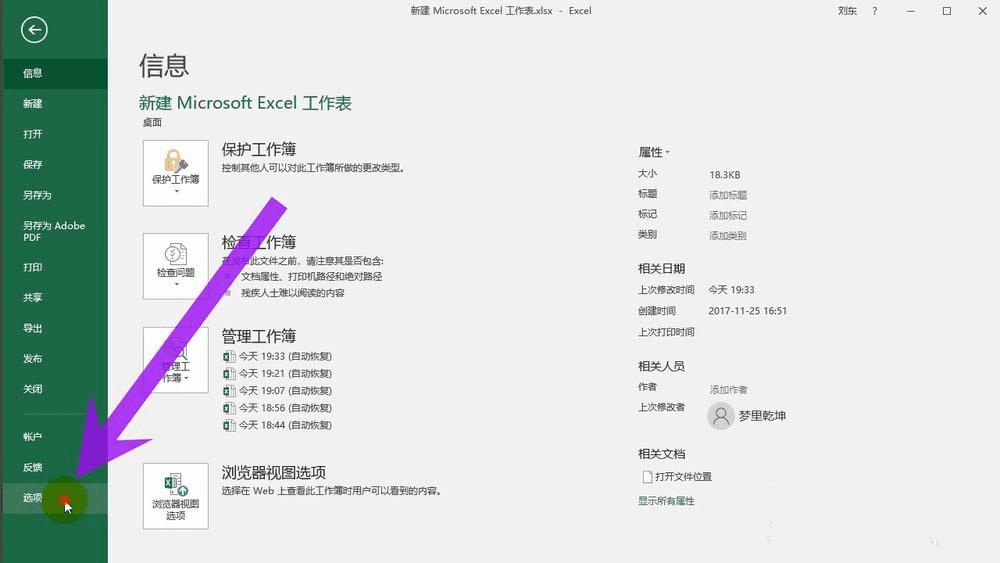Minimize the Excel window
The height and width of the screenshot is (563, 1000).
click(x=911, y=11)
